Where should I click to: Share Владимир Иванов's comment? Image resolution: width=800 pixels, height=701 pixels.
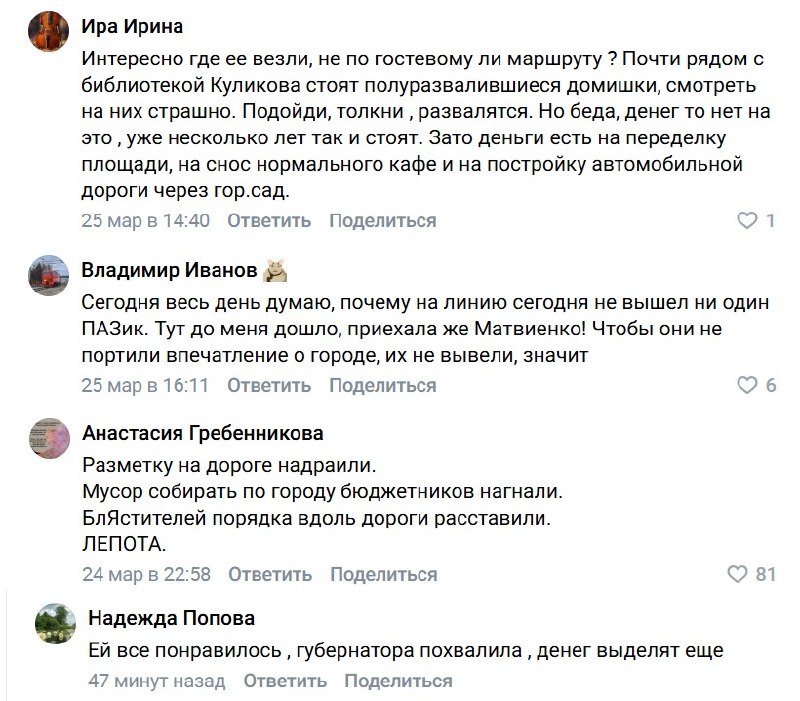point(383,385)
